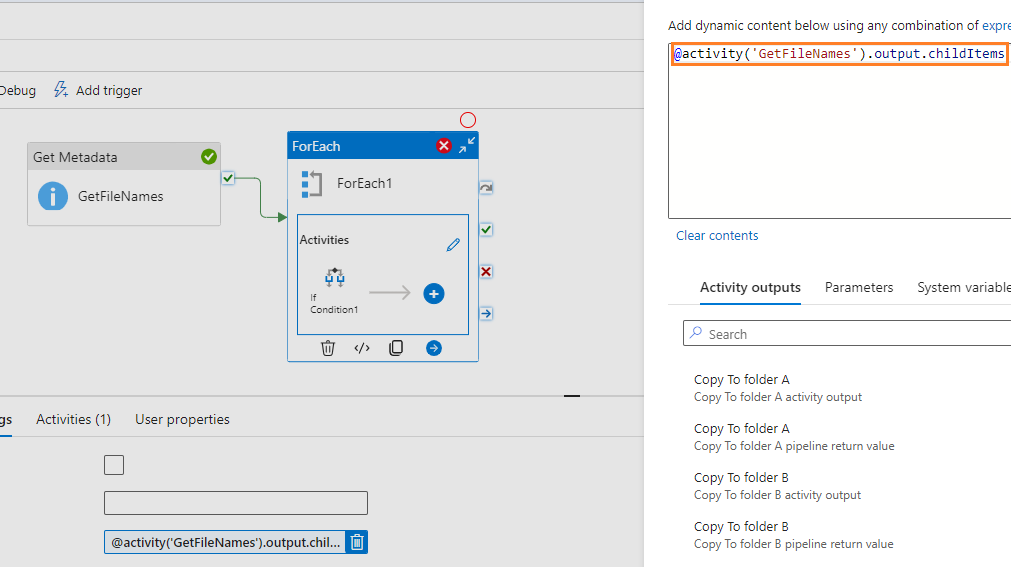Open the User properties tab

click(x=182, y=419)
